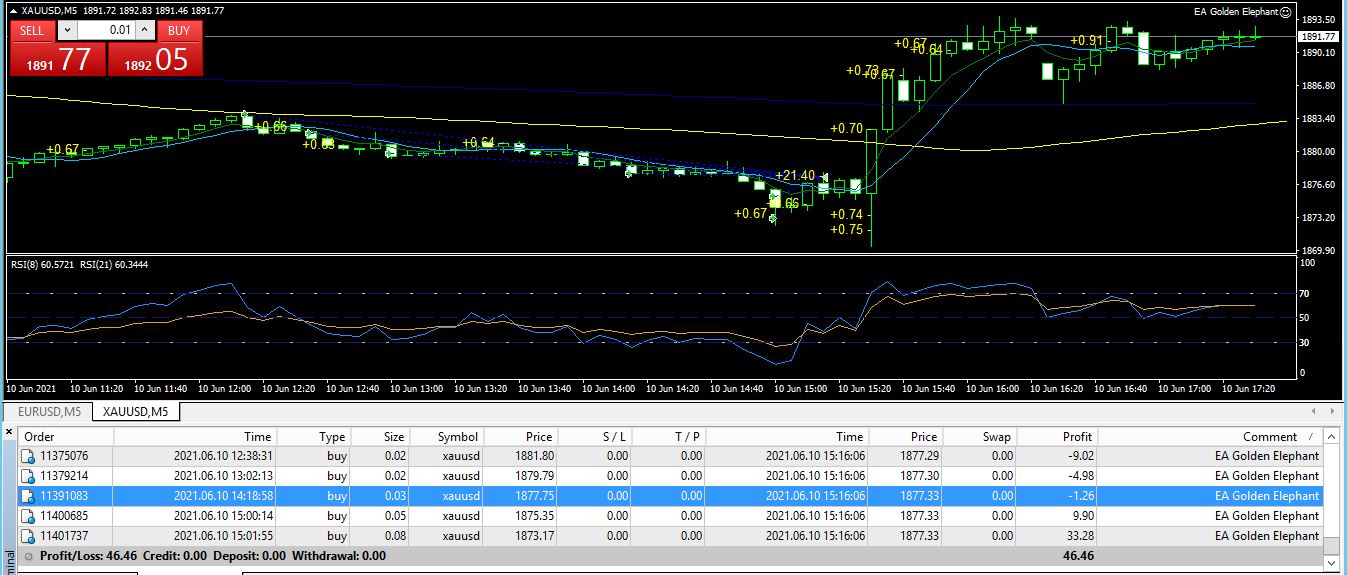Viewport: 1347px width, 575px height.
Task: Collapse the one-click trading panel triangle
Action: 14,10
